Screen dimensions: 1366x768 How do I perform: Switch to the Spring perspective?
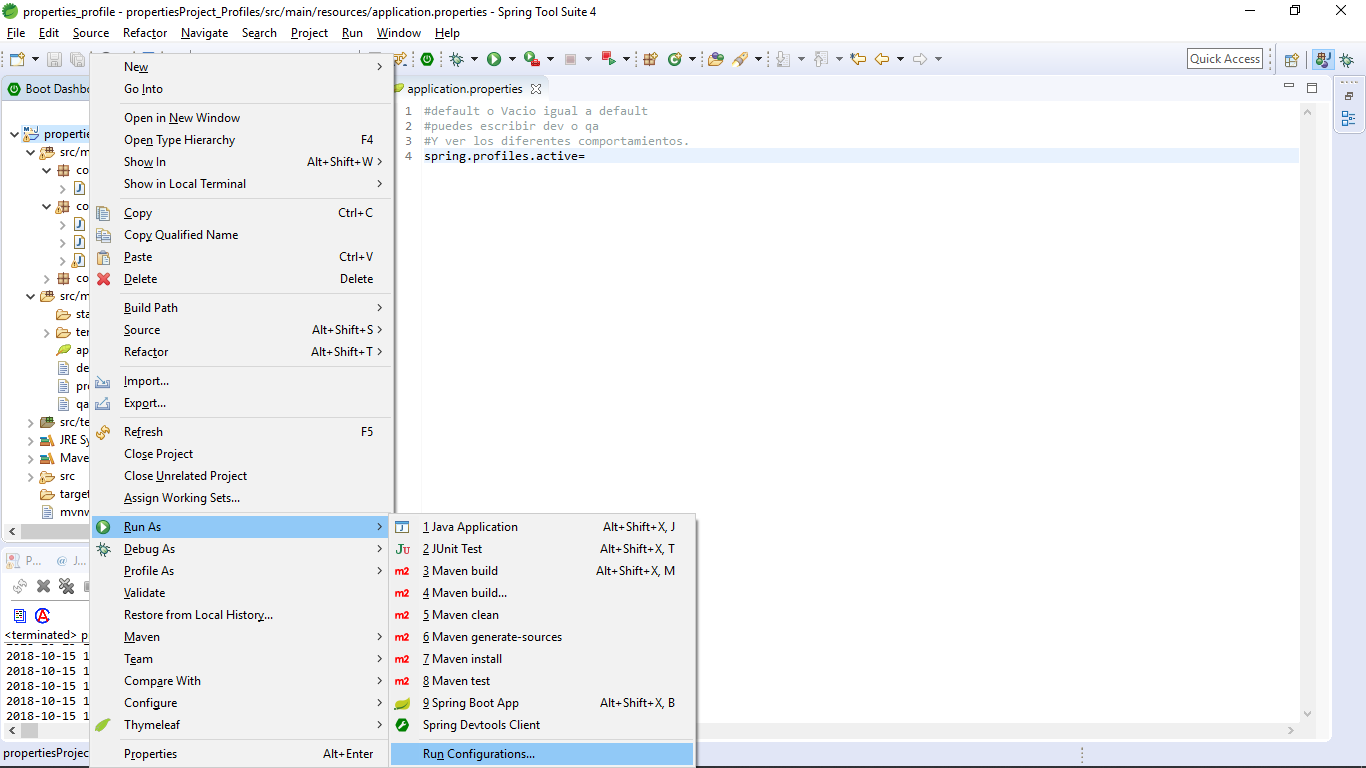tap(1323, 60)
